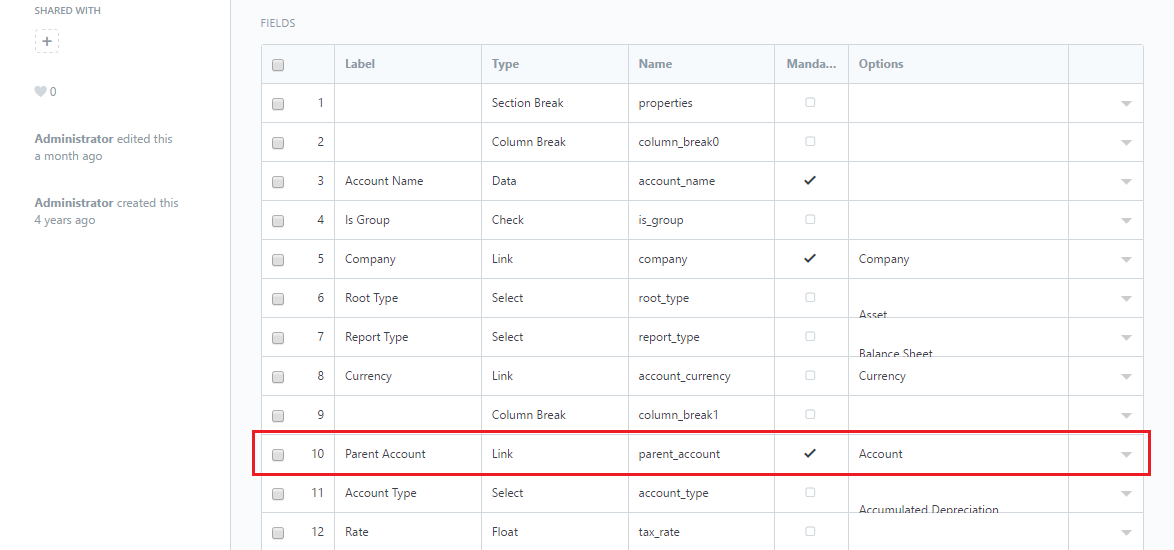Viewport: 1174px width, 550px height.
Task: Click the Account Name mandatory checkmark icon
Action: 809,180
